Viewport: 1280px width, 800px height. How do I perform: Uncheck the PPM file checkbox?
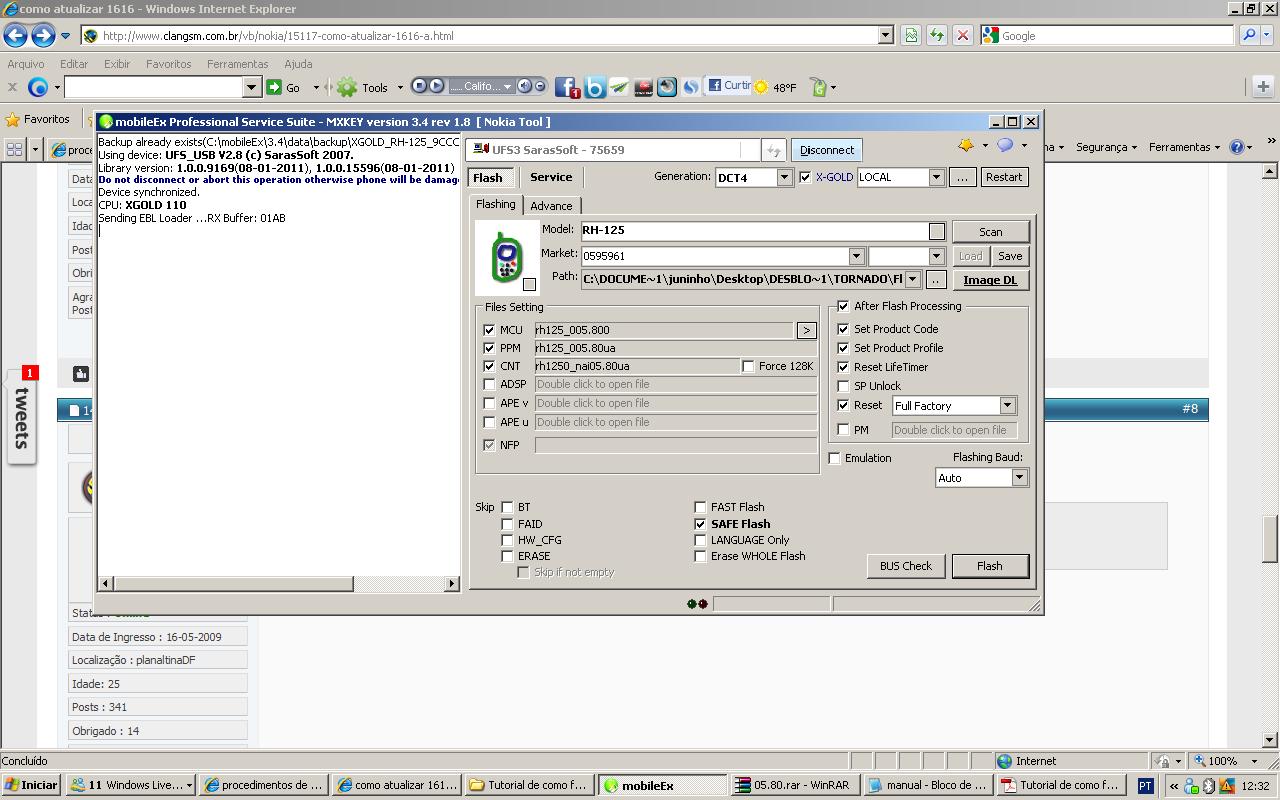click(x=489, y=348)
